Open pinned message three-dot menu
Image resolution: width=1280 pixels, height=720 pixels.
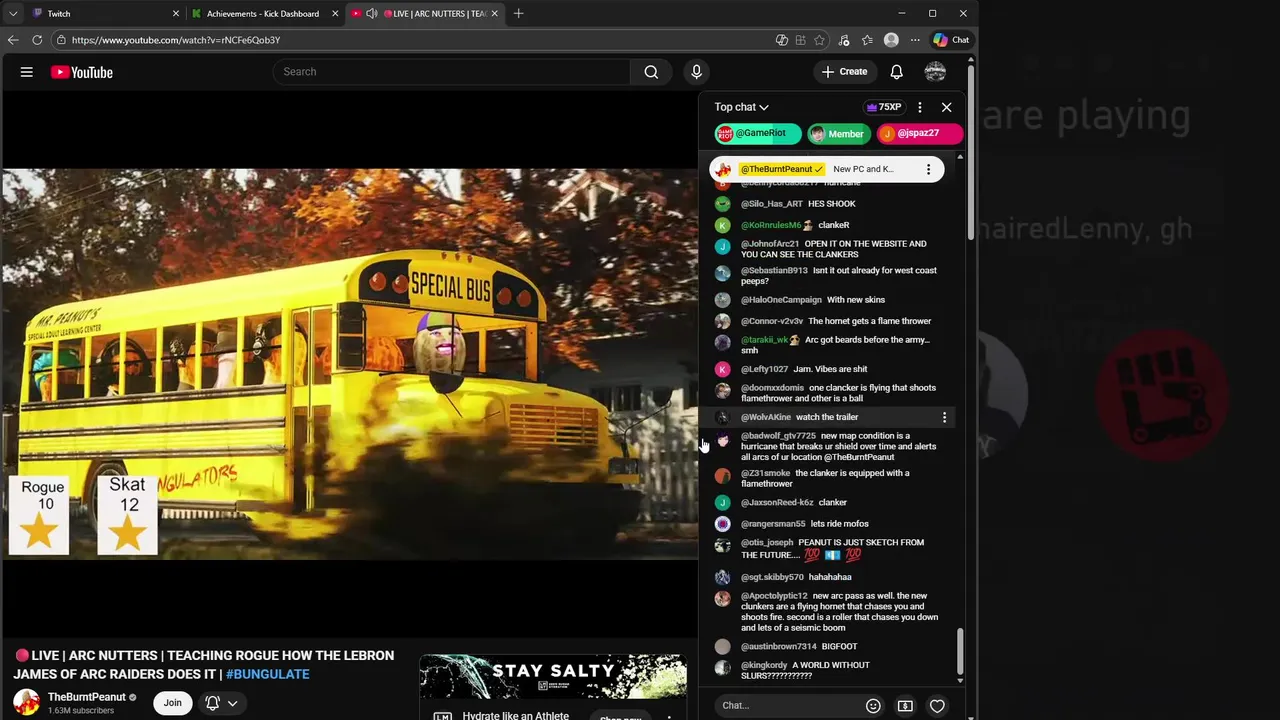[x=928, y=169]
